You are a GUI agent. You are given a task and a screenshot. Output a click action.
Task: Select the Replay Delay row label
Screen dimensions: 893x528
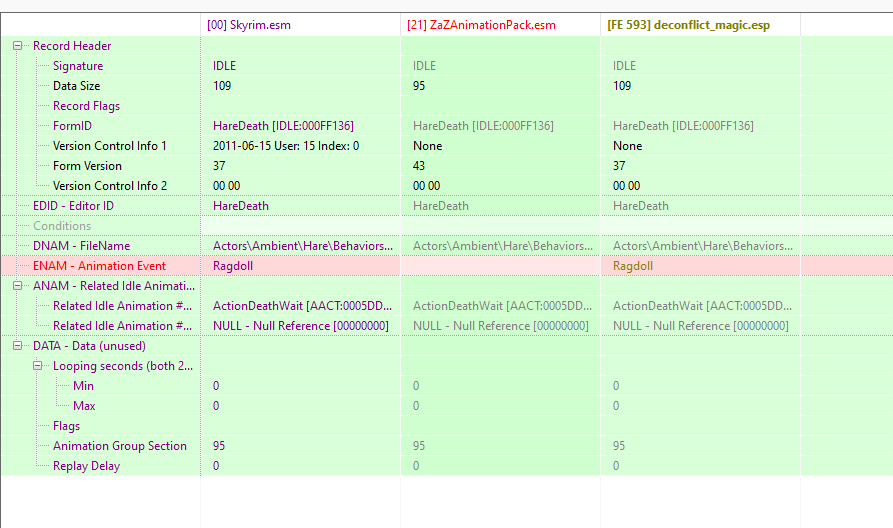86,465
